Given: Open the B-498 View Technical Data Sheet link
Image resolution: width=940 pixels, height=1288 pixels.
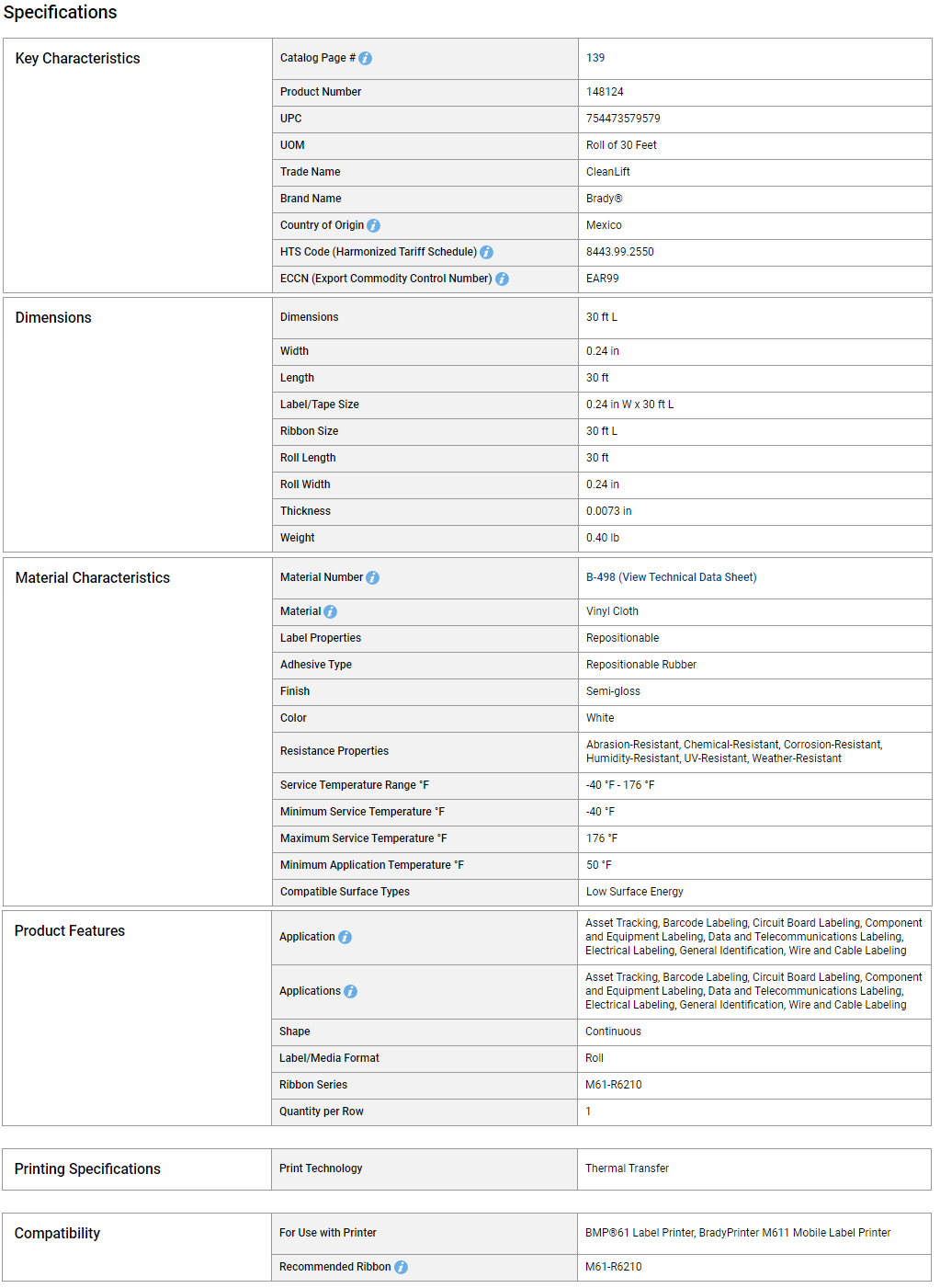Looking at the screenshot, I should point(671,577).
